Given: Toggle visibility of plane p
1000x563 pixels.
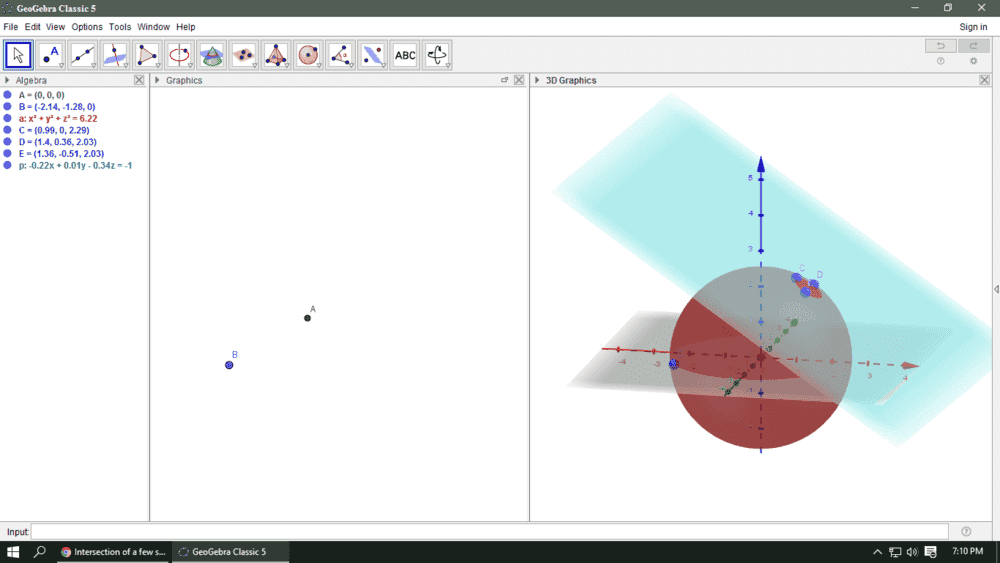Looking at the screenshot, I should pos(8,166).
